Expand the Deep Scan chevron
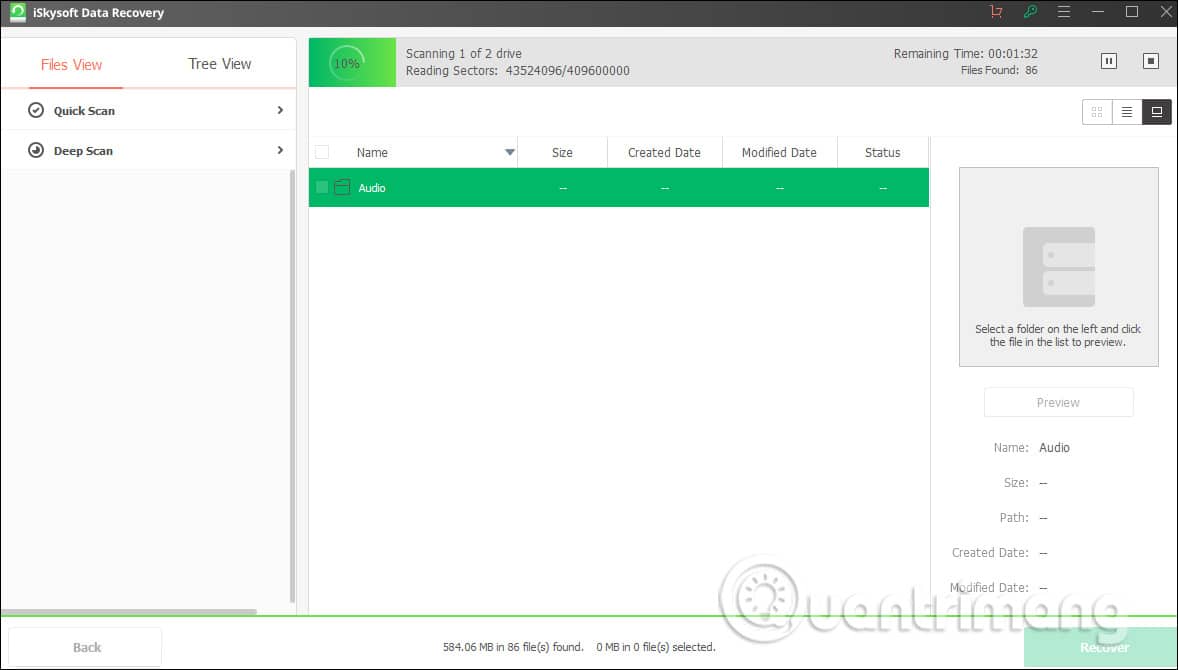The image size is (1178, 670). coord(280,150)
